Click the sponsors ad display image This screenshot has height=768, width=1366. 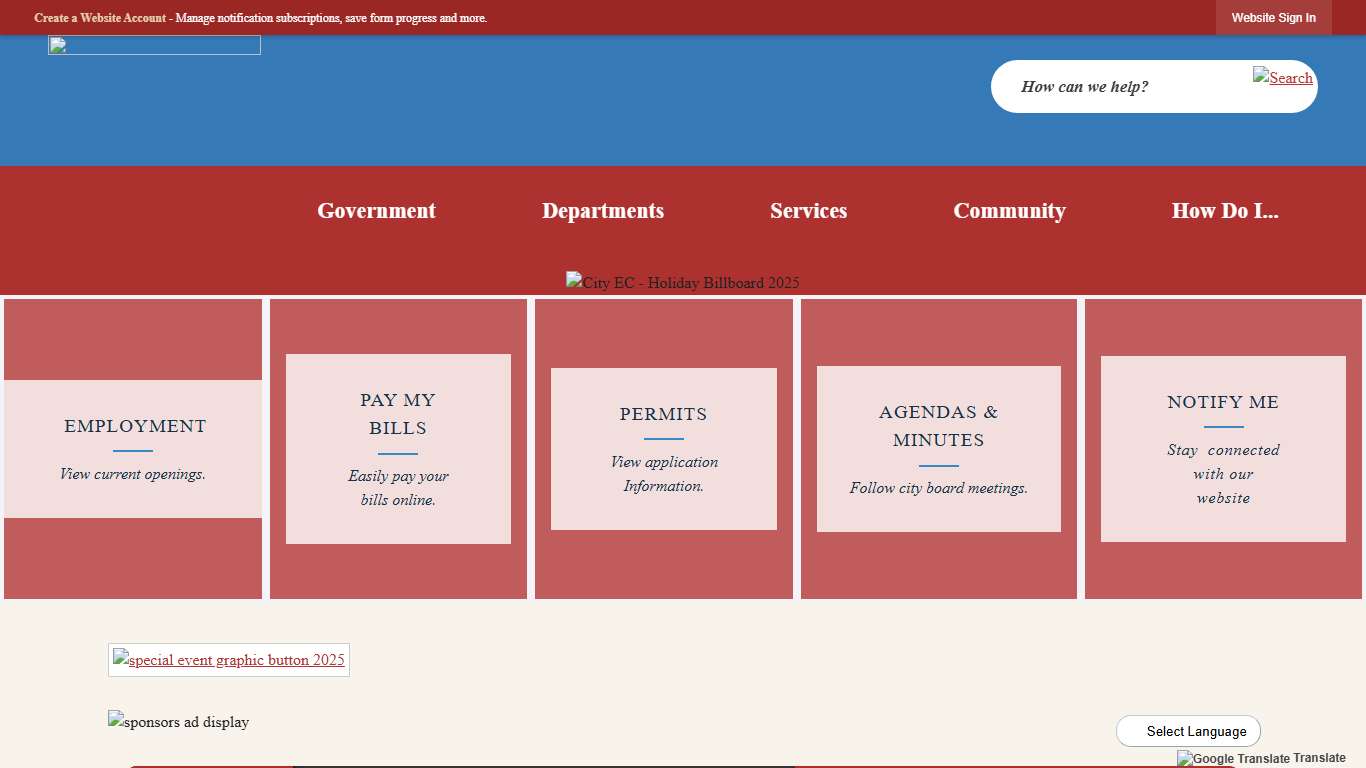click(178, 722)
